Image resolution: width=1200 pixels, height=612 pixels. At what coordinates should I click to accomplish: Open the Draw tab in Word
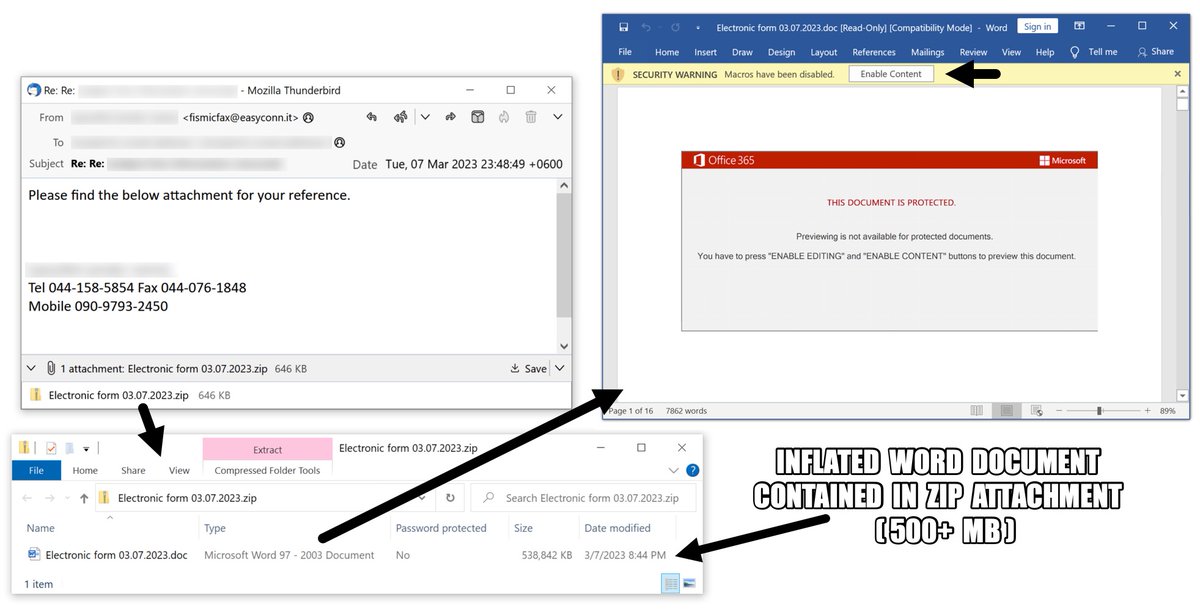[x=742, y=52]
